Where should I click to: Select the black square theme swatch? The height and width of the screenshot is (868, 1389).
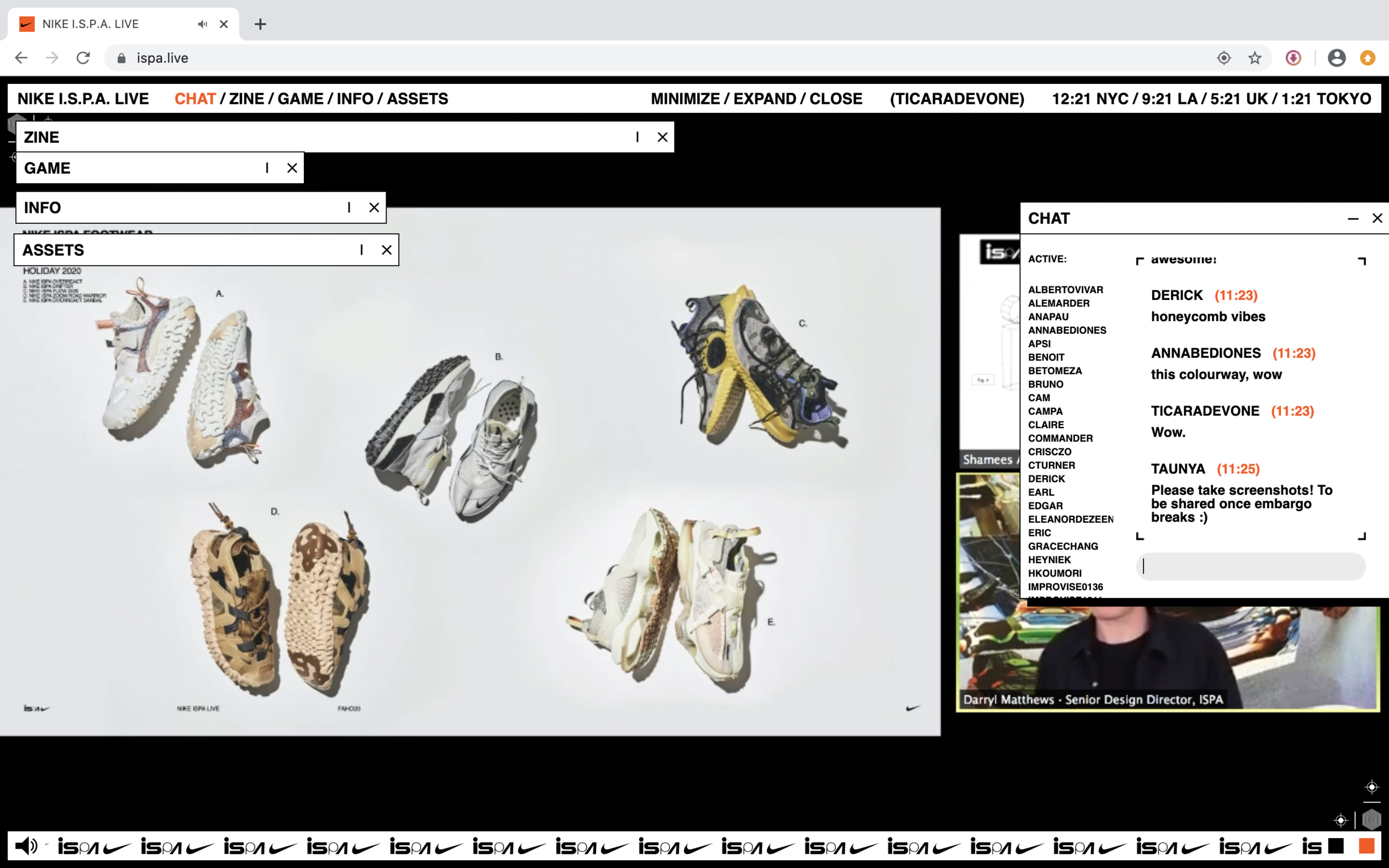coord(1336,846)
